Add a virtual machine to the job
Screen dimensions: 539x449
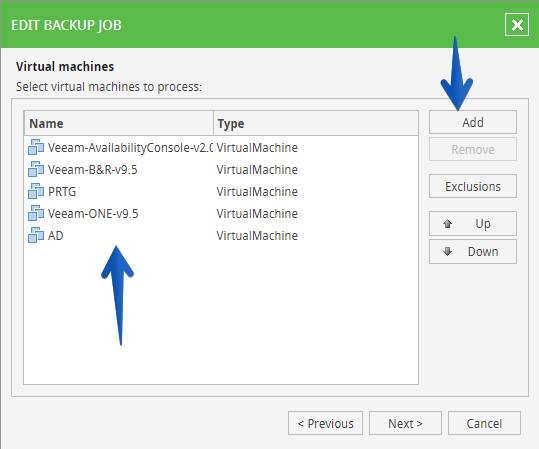click(x=473, y=122)
